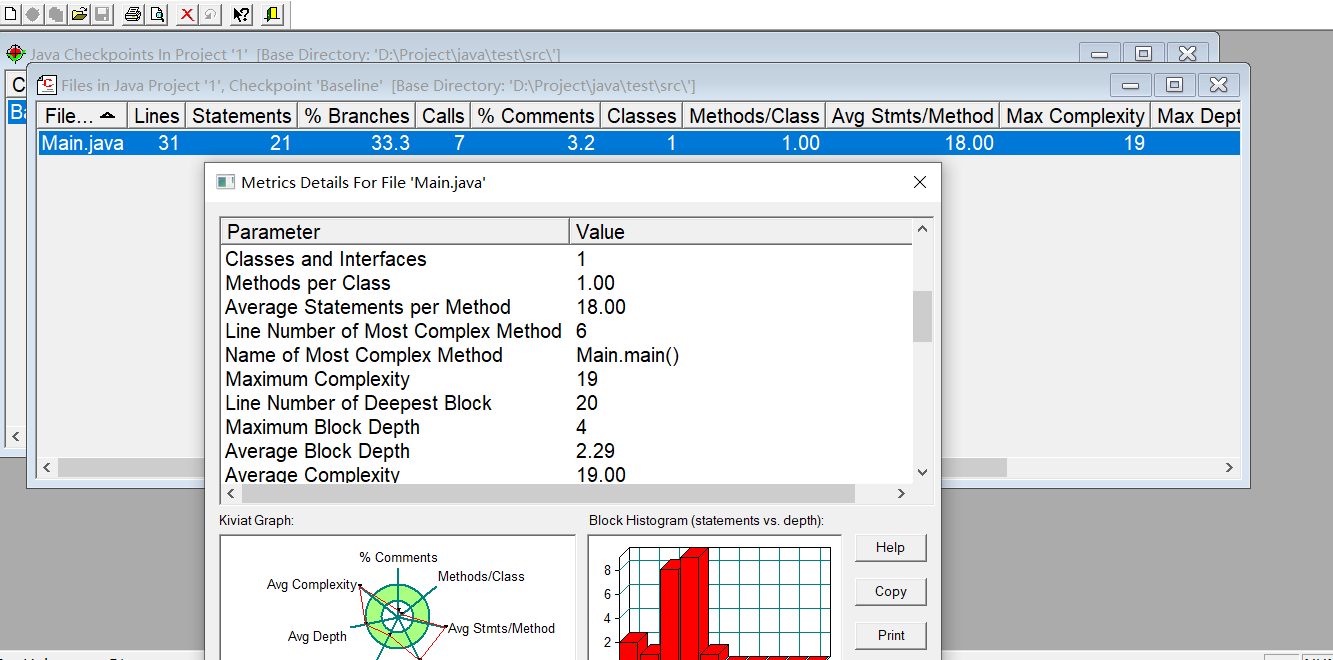Select the 'Methods per Class' parameter row
1333x660 pixels.
click(x=566, y=283)
